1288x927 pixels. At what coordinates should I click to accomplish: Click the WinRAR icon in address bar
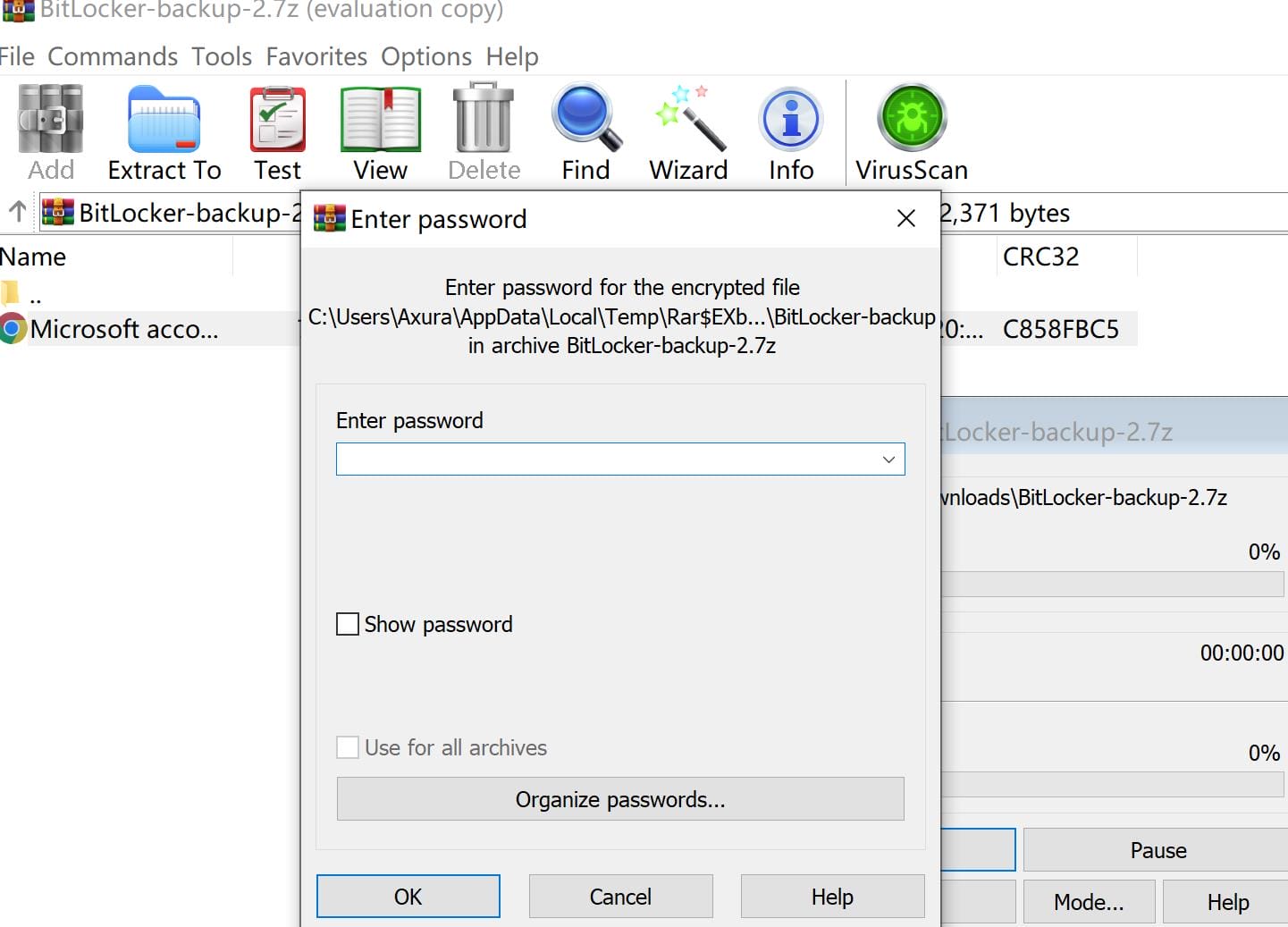[x=58, y=212]
